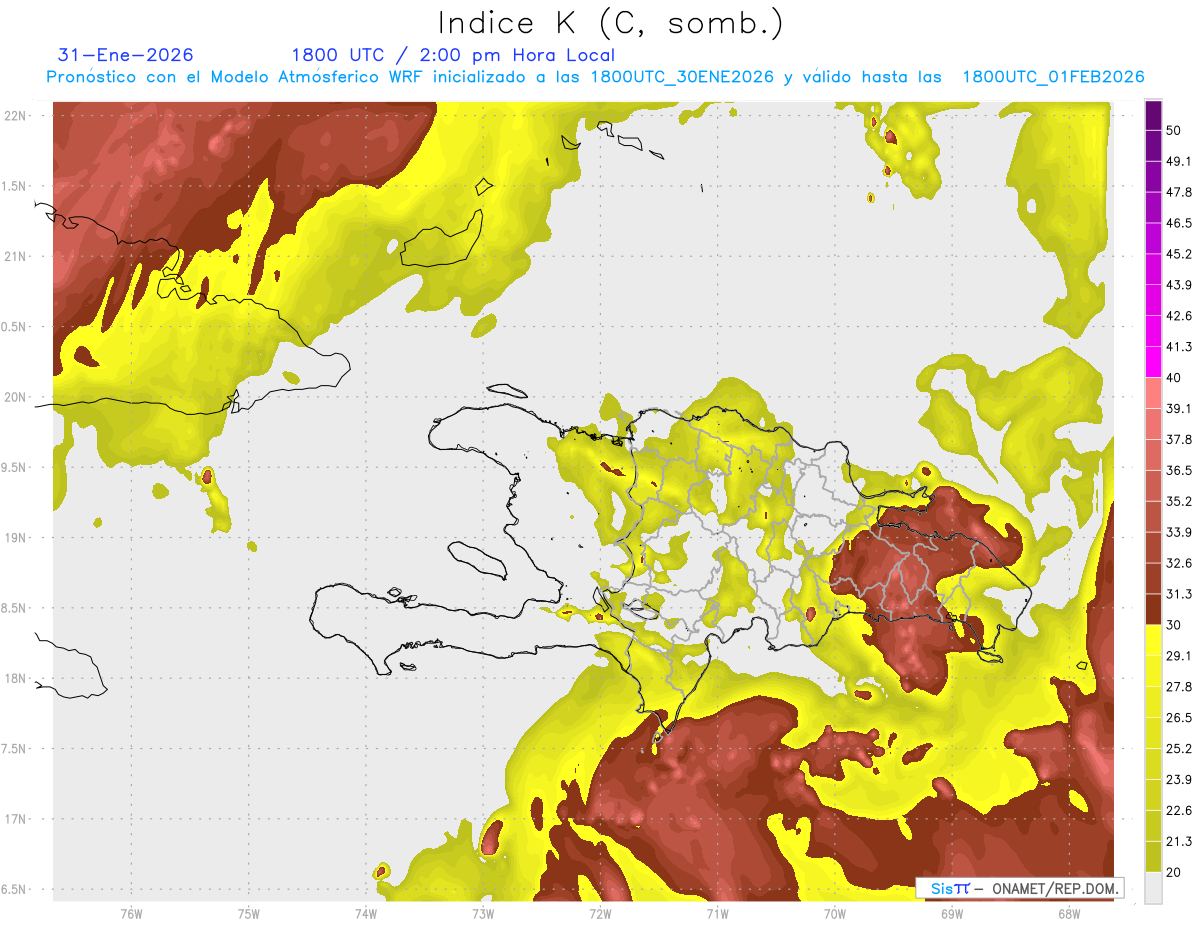Click the colorbar value 36.5
Screen dimensions: 1200x927
pyautogui.click(x=1179, y=470)
